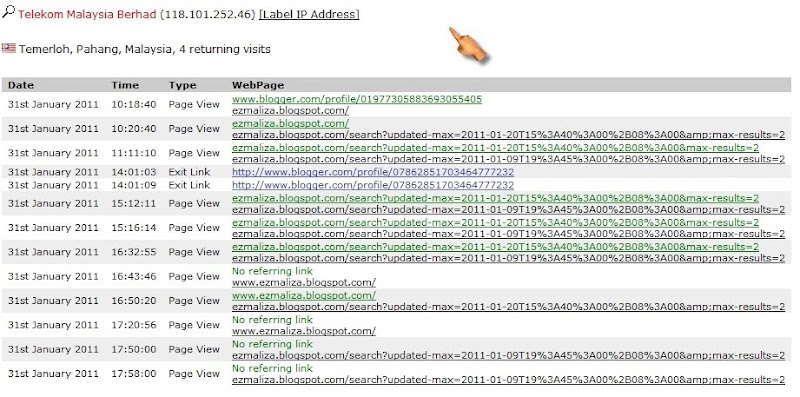Click the magnifying glass icon beside Telekom Malaysia Berhad
Image resolution: width=800 pixels, height=397 pixels.
point(8,12)
